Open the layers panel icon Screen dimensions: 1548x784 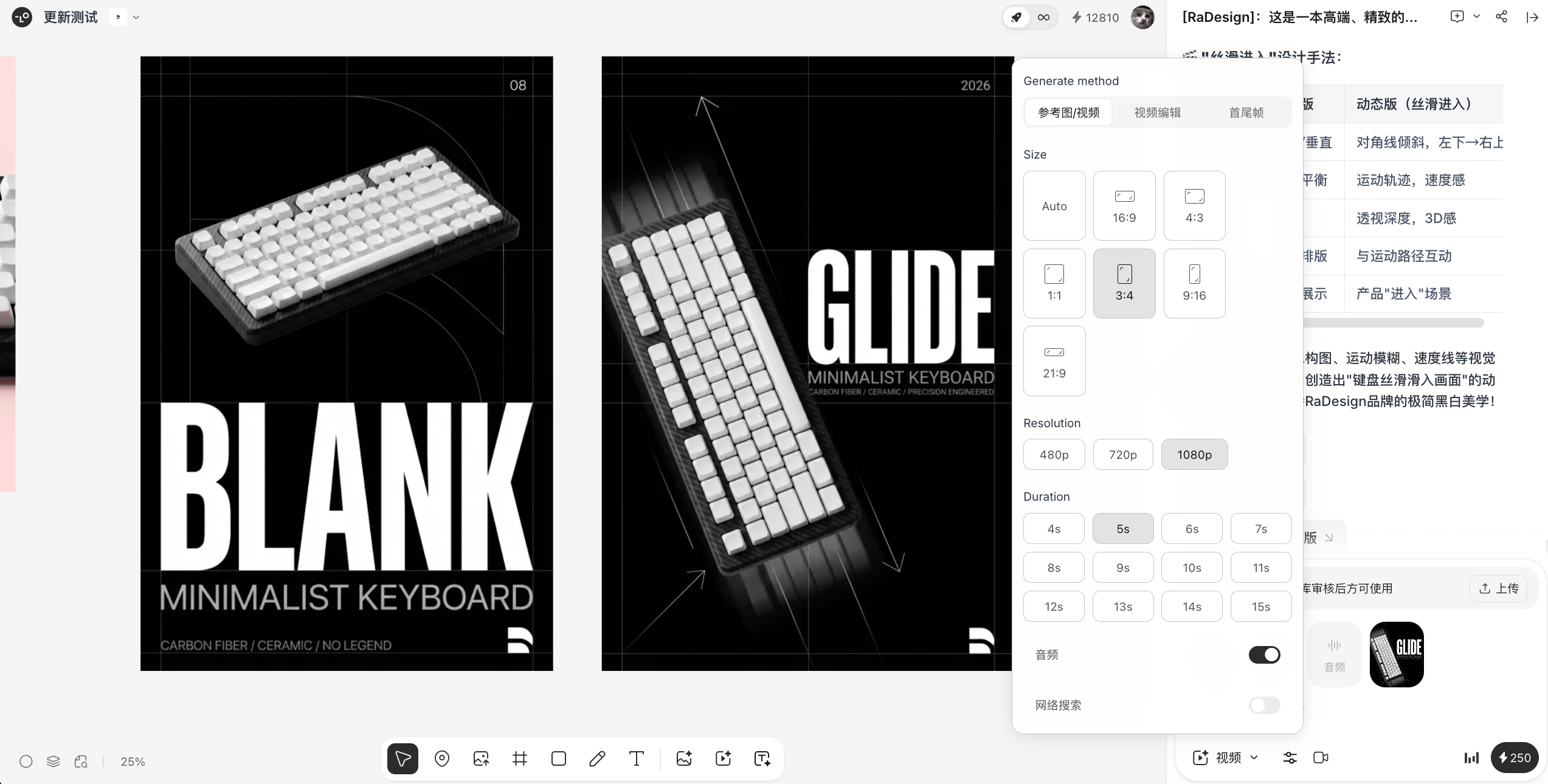click(54, 762)
